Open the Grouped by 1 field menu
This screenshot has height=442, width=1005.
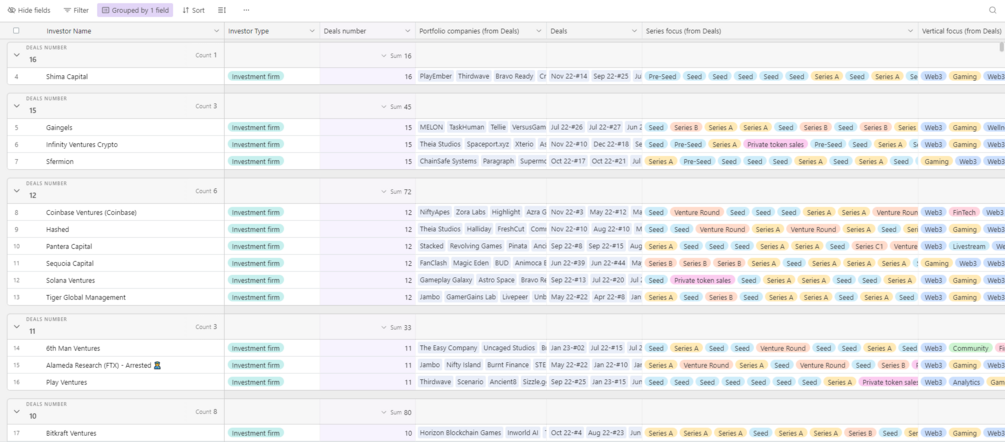[135, 10]
